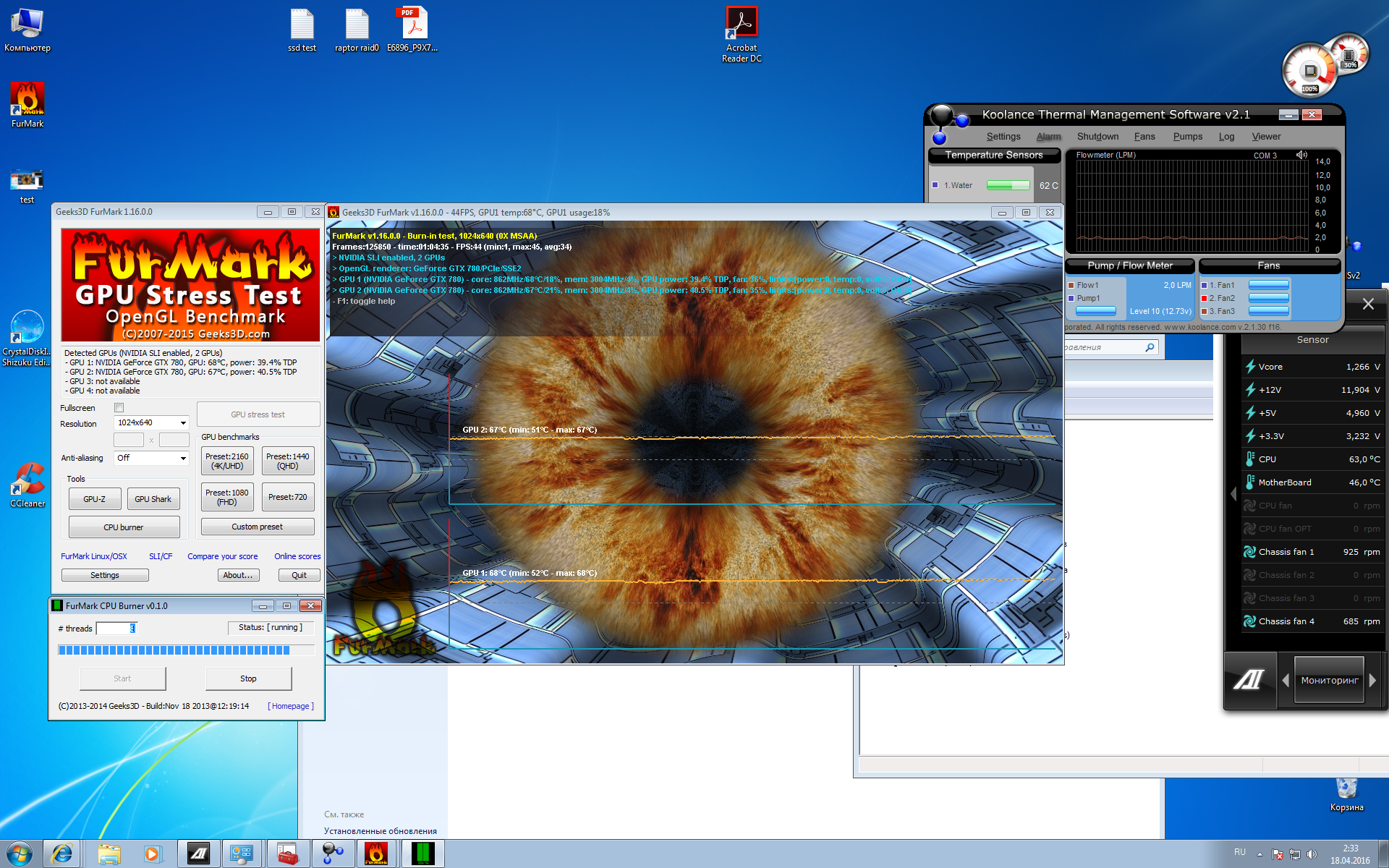
Task: Open CCleaner desktop shortcut
Action: pyautogui.click(x=27, y=479)
